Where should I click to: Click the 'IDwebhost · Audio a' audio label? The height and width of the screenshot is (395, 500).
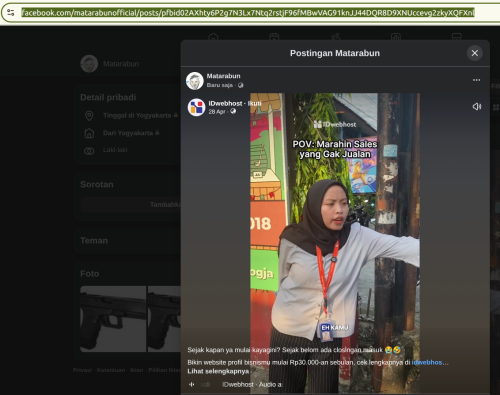coord(252,384)
